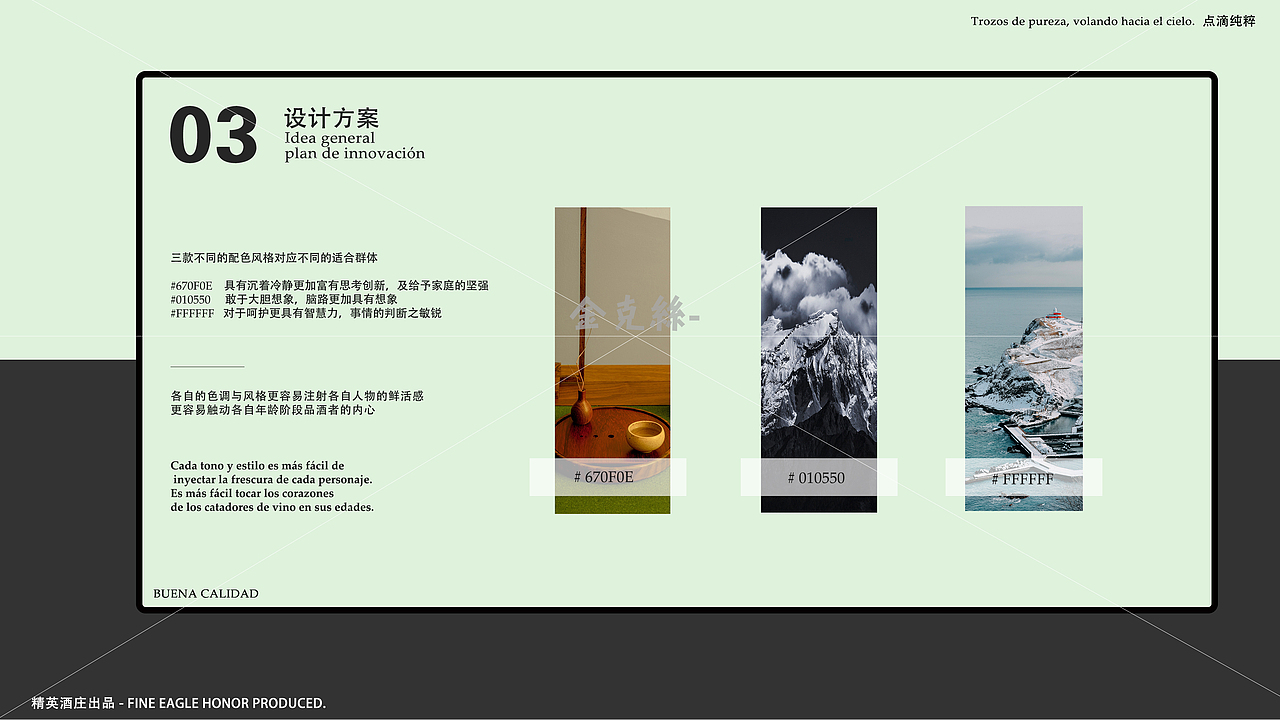Screen dimensions: 1280x720
Task: Click the "# 670F0E" label bar
Action: pos(605,478)
